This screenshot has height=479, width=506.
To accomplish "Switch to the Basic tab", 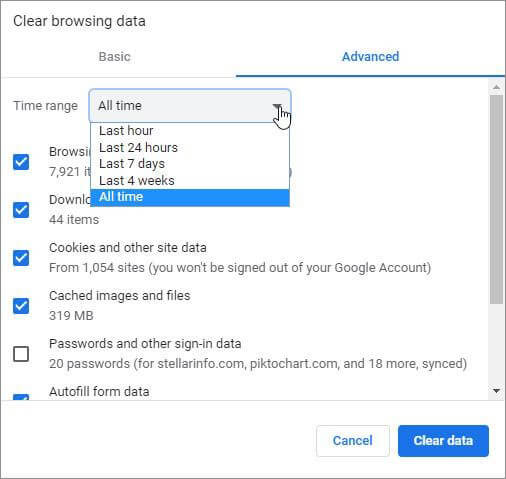I will [114, 57].
